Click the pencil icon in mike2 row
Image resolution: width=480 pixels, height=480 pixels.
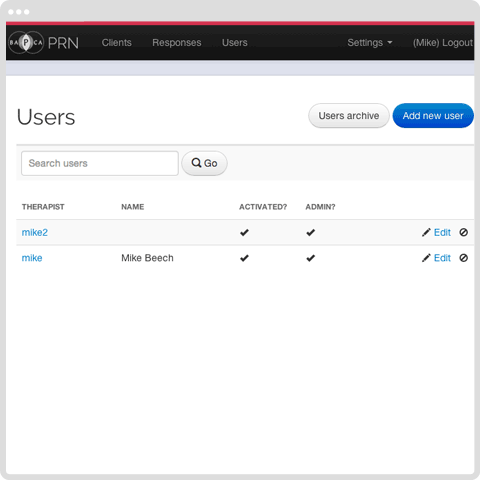(426, 232)
